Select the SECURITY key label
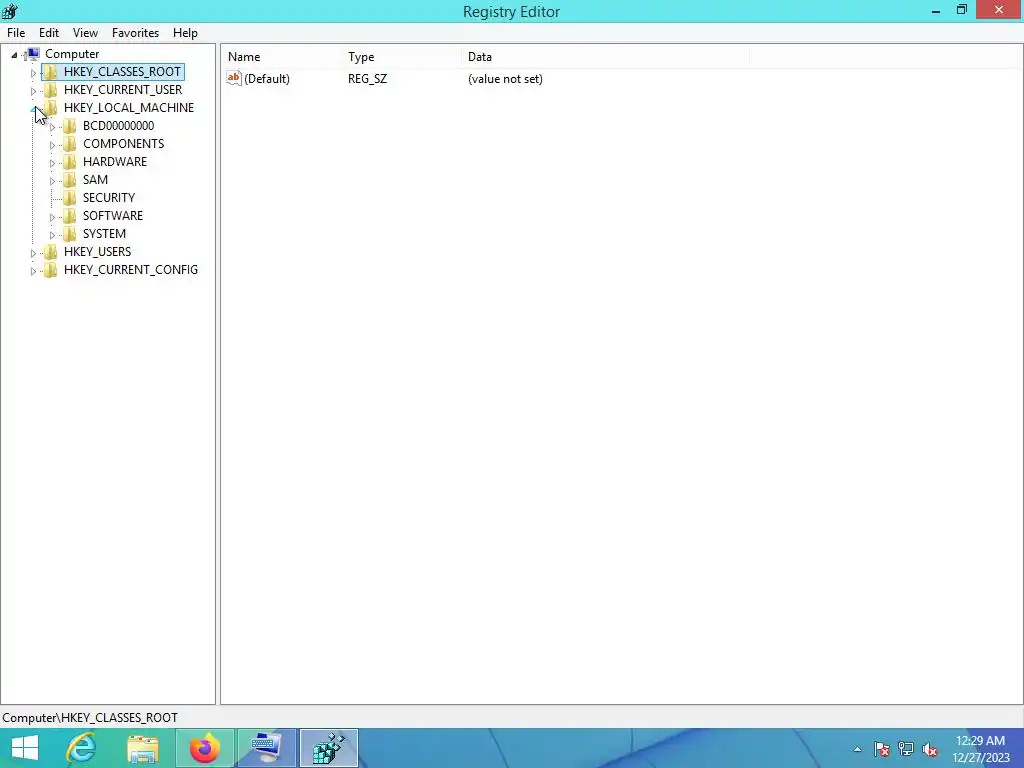Image resolution: width=1024 pixels, height=768 pixels. coord(109,198)
